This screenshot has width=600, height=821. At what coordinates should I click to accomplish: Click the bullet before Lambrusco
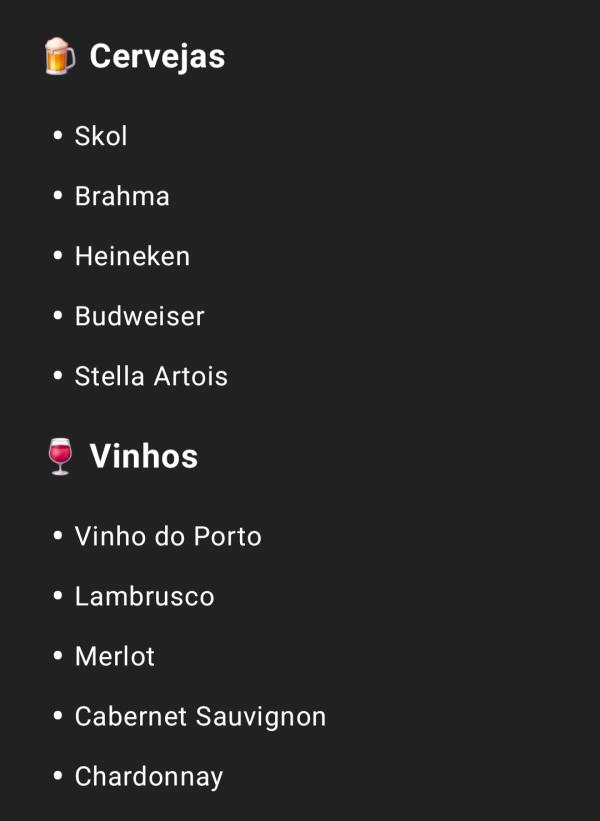[x=58, y=596]
